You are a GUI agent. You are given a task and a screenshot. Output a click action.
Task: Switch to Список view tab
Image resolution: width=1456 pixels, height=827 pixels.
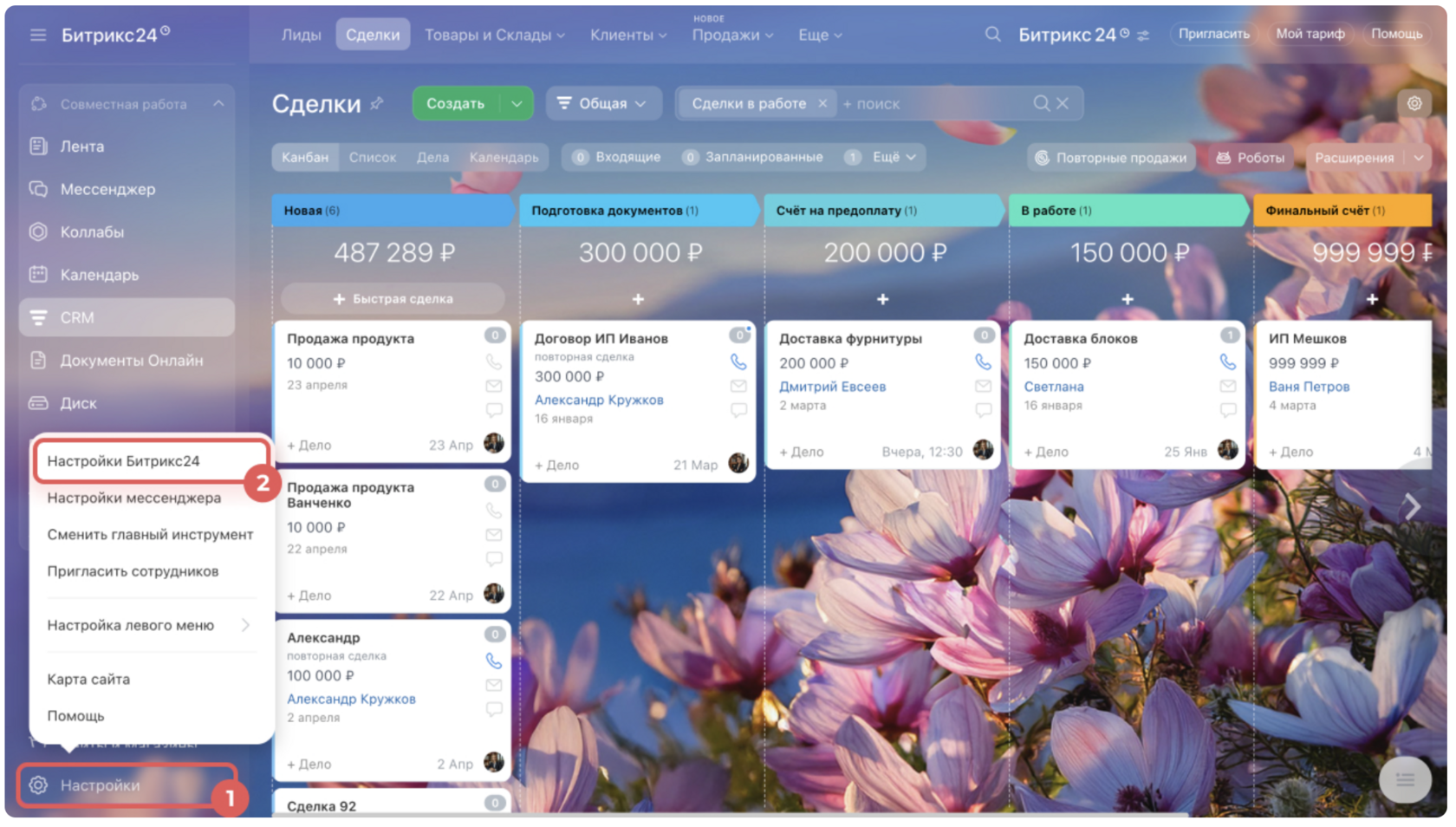click(x=372, y=157)
